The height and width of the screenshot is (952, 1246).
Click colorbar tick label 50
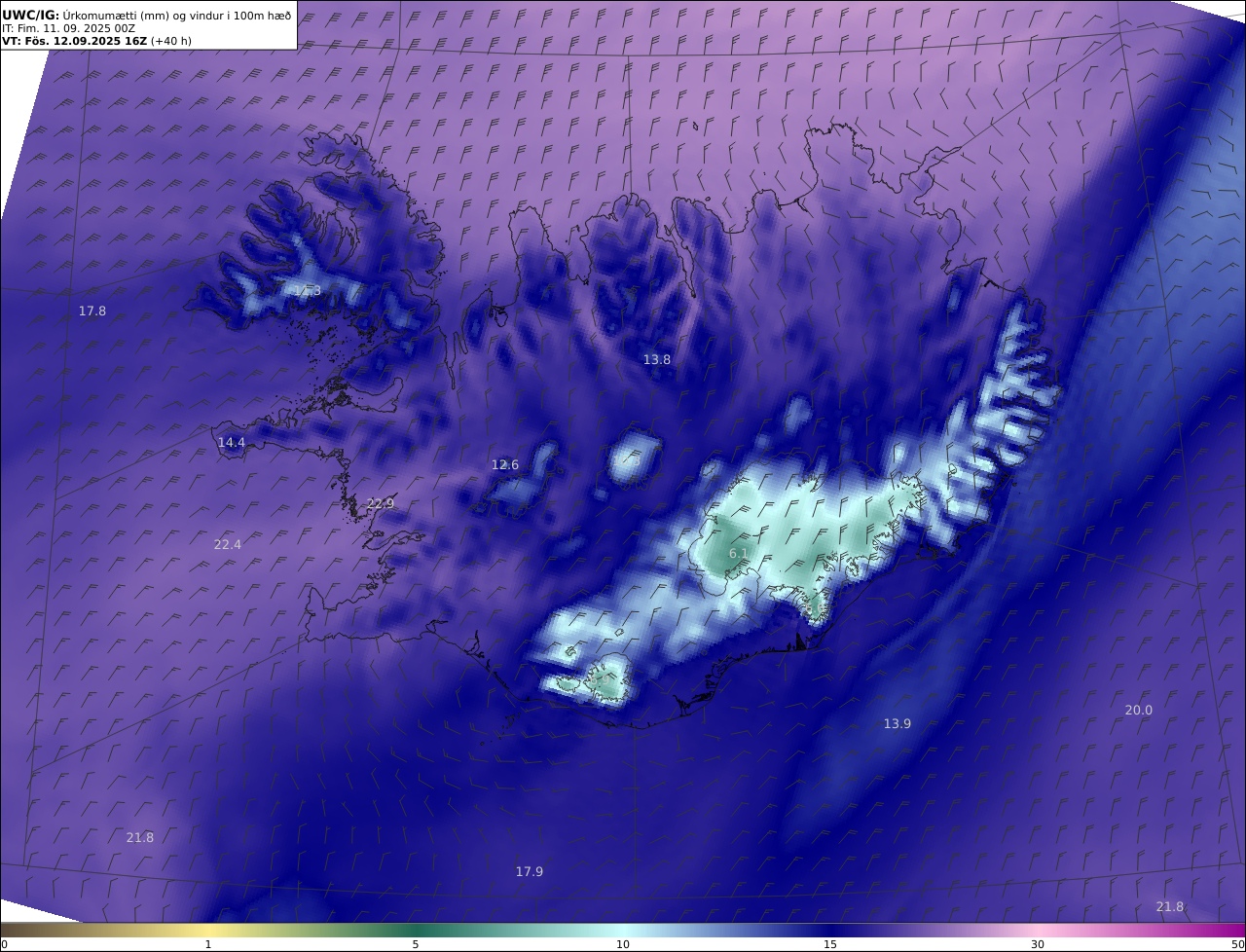[x=1238, y=944]
